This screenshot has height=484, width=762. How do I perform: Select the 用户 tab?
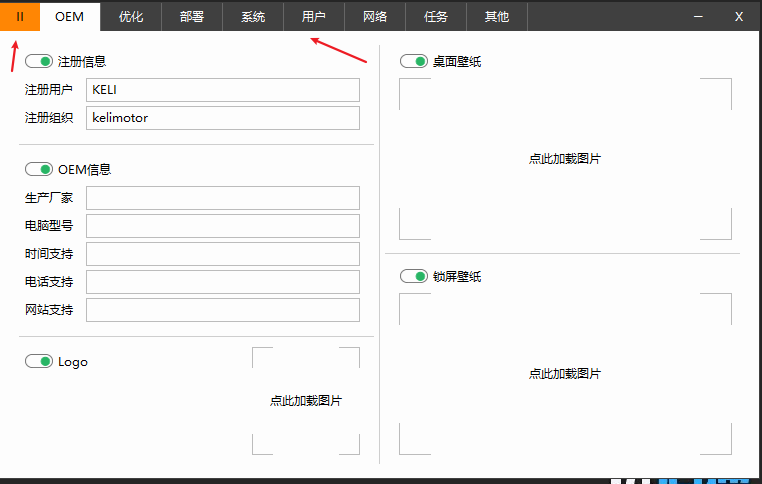click(x=314, y=17)
